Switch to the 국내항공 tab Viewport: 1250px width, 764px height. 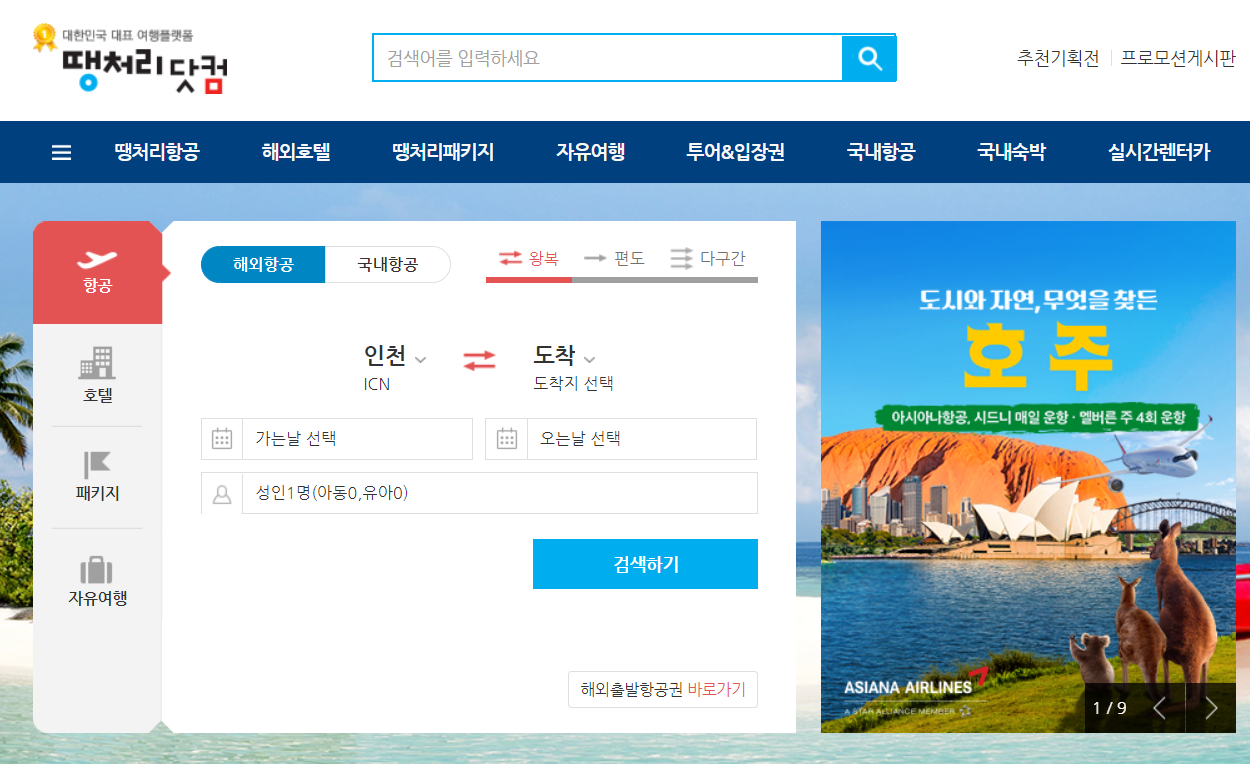pos(388,264)
